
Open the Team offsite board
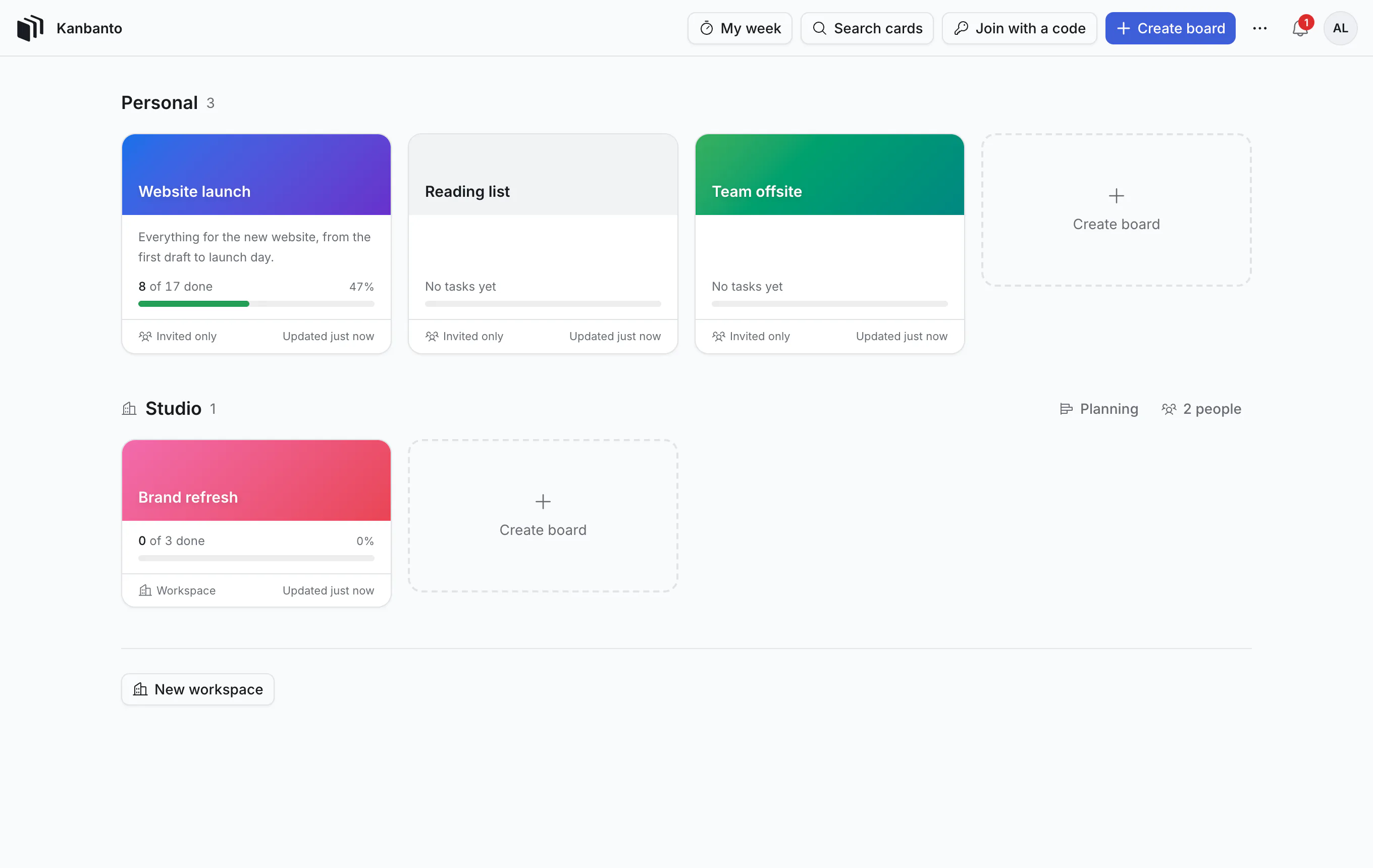coord(829,243)
